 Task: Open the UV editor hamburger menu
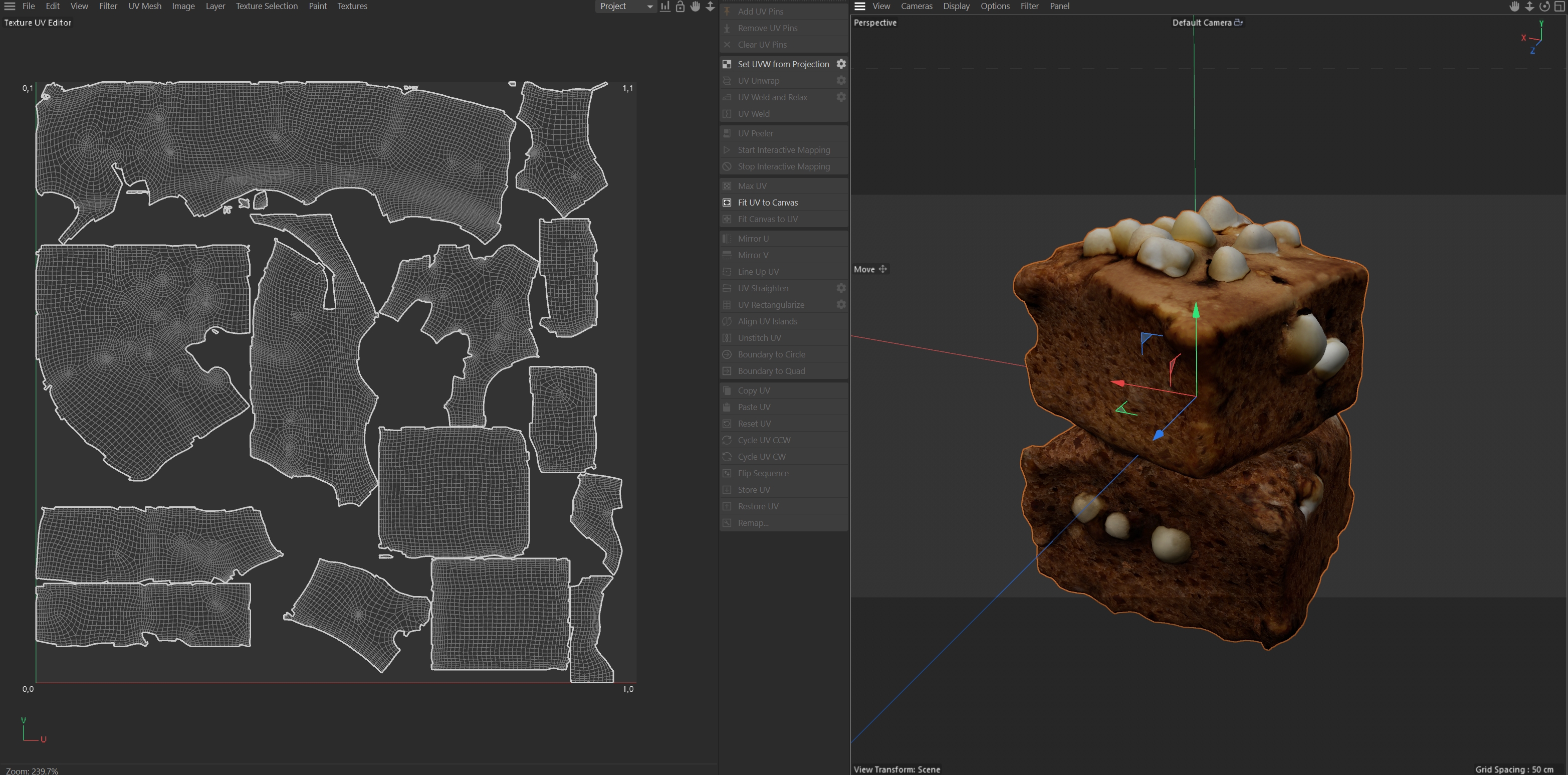tap(10, 6)
